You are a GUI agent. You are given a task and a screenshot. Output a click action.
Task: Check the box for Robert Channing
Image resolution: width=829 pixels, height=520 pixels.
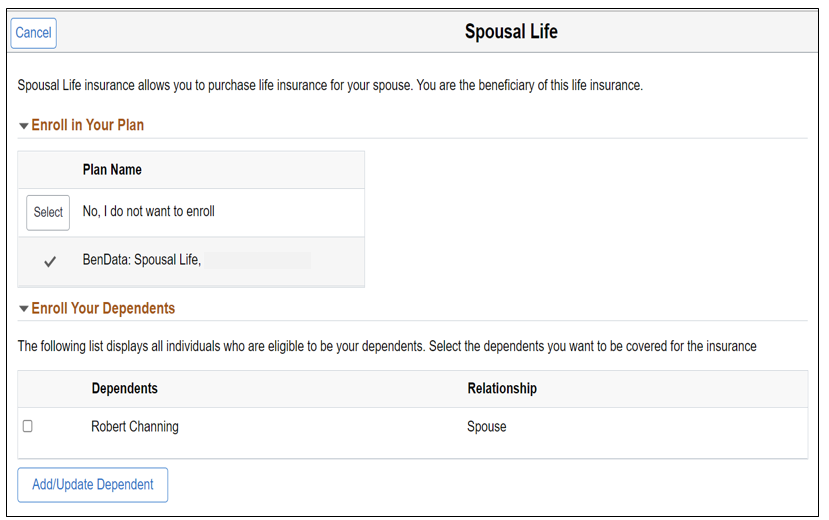tap(28, 426)
